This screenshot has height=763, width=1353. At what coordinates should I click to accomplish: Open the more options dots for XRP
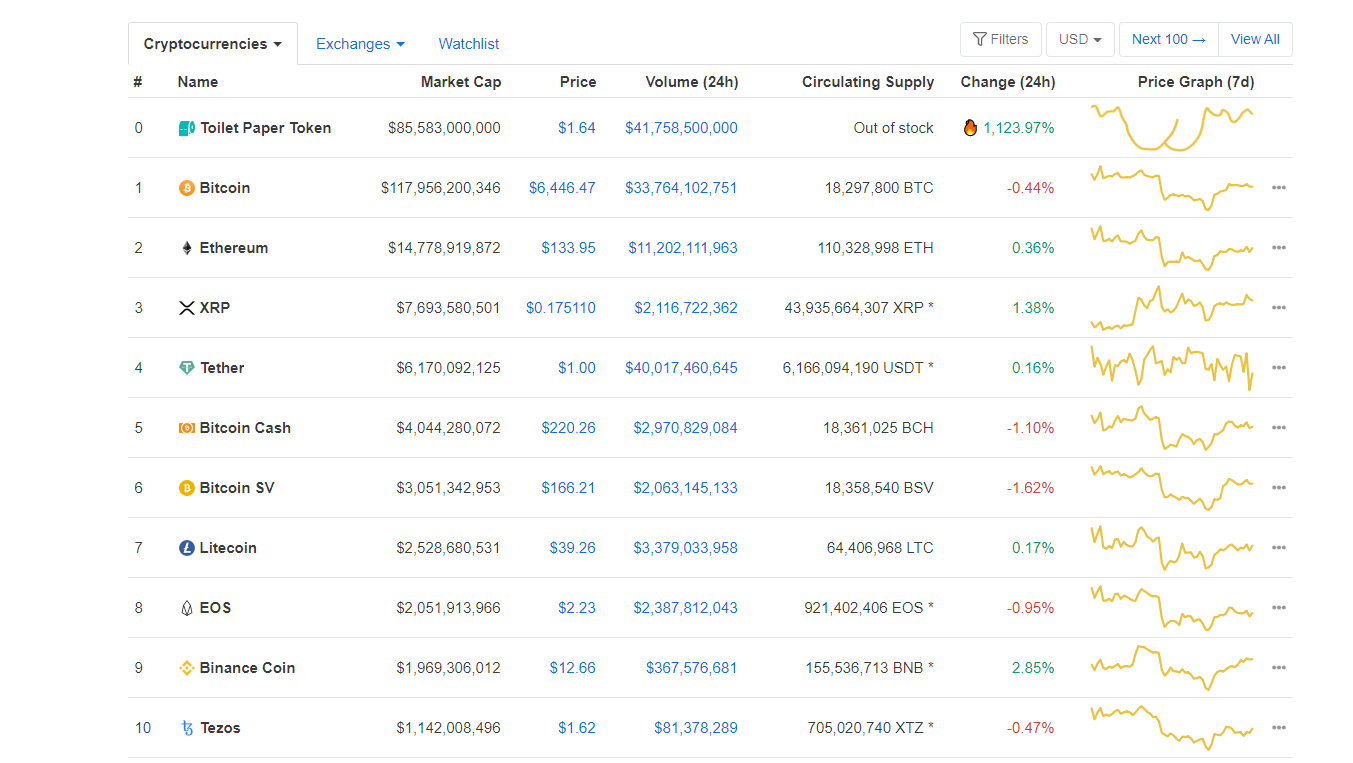(x=1279, y=308)
